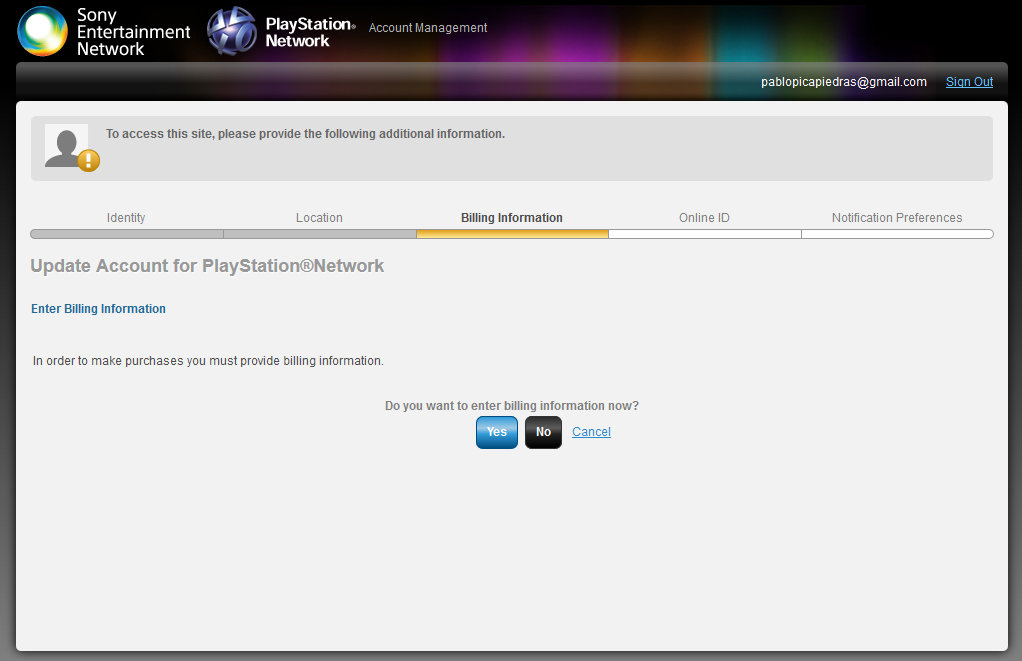Go to Notification Preferences step
This screenshot has height=661, width=1022.
coord(896,217)
